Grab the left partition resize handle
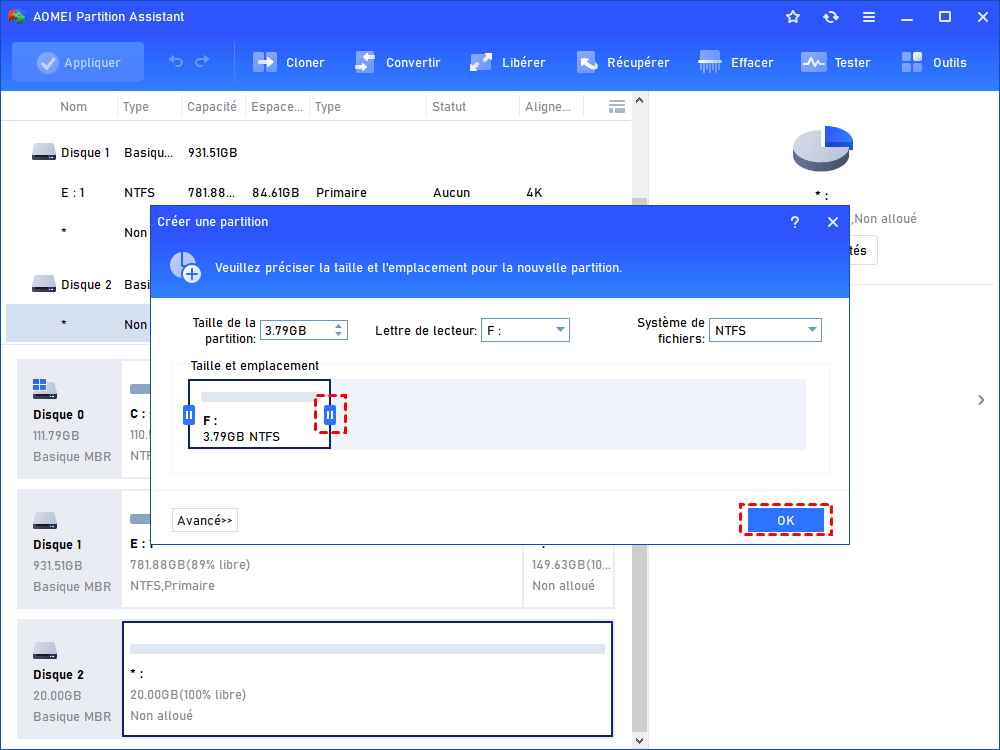 click(x=189, y=415)
